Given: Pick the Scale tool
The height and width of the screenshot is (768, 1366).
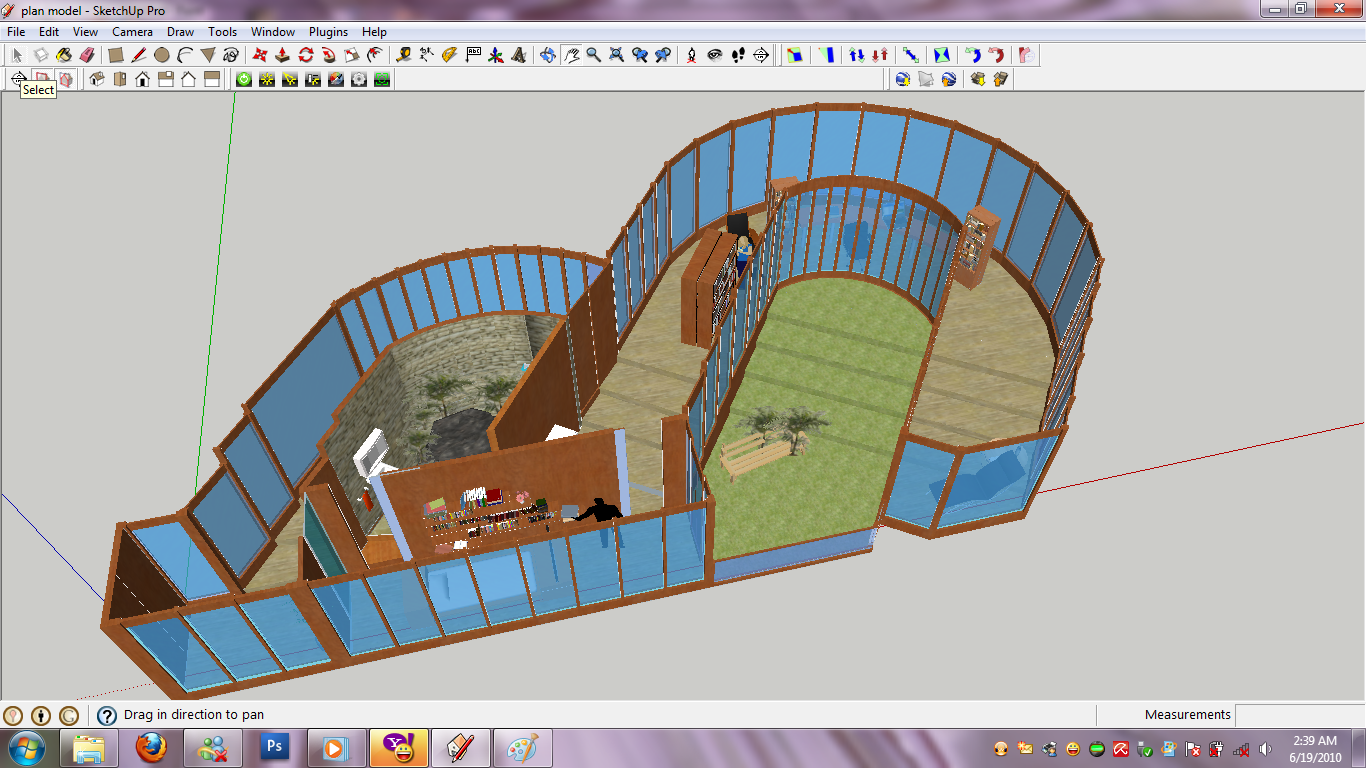Looking at the screenshot, I should 352,55.
